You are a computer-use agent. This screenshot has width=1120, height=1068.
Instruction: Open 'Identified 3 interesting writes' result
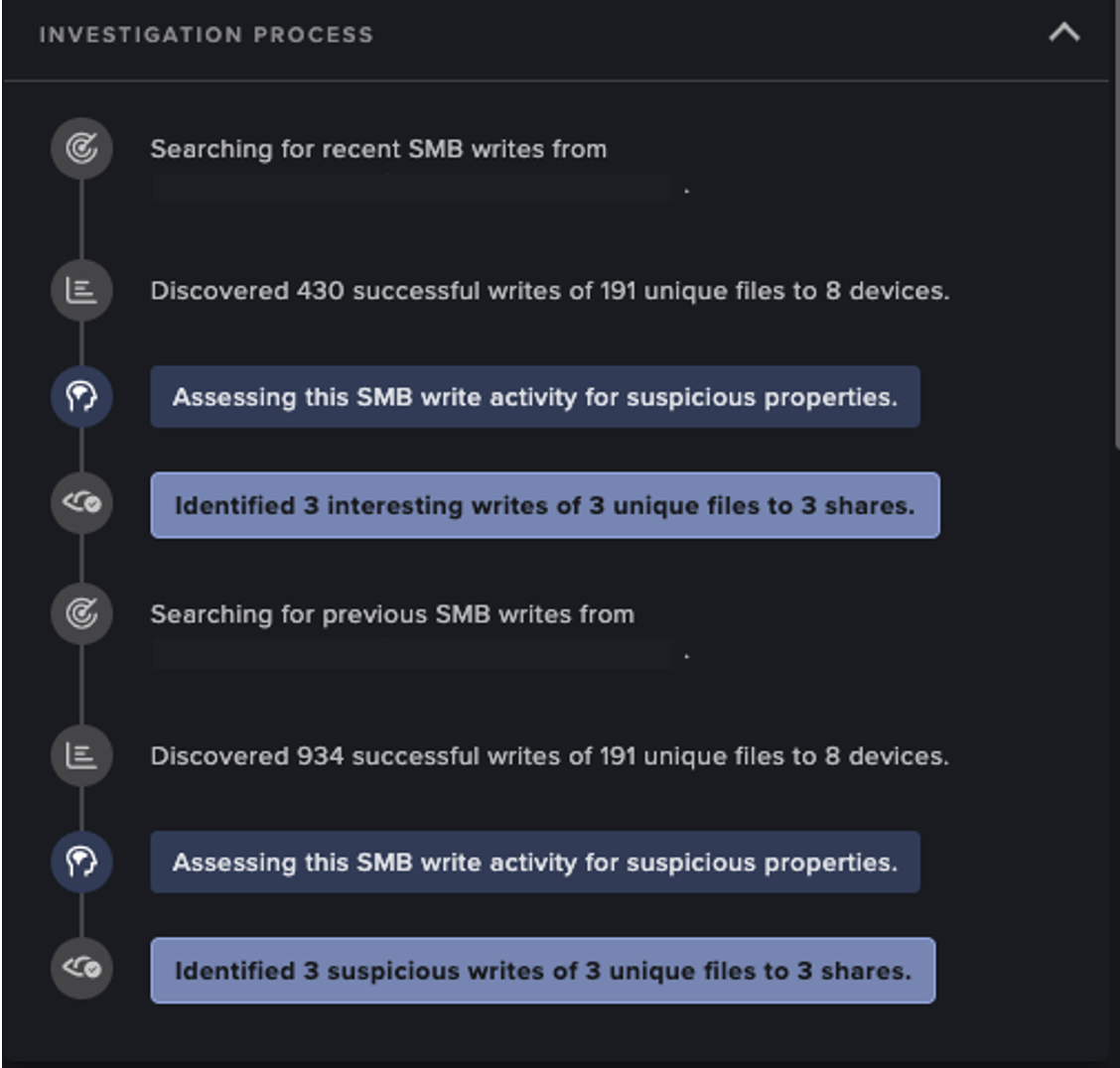coord(545,505)
